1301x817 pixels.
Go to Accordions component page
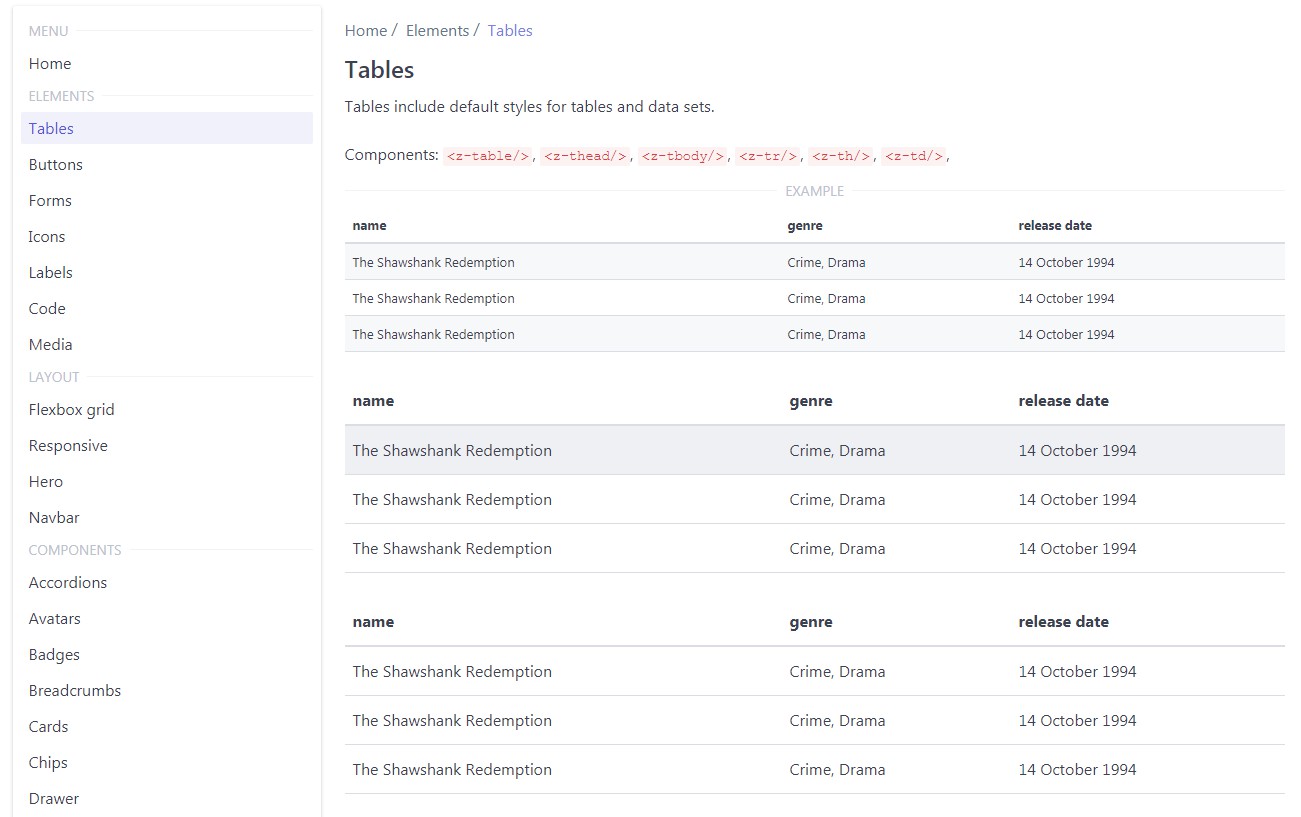tap(166, 582)
